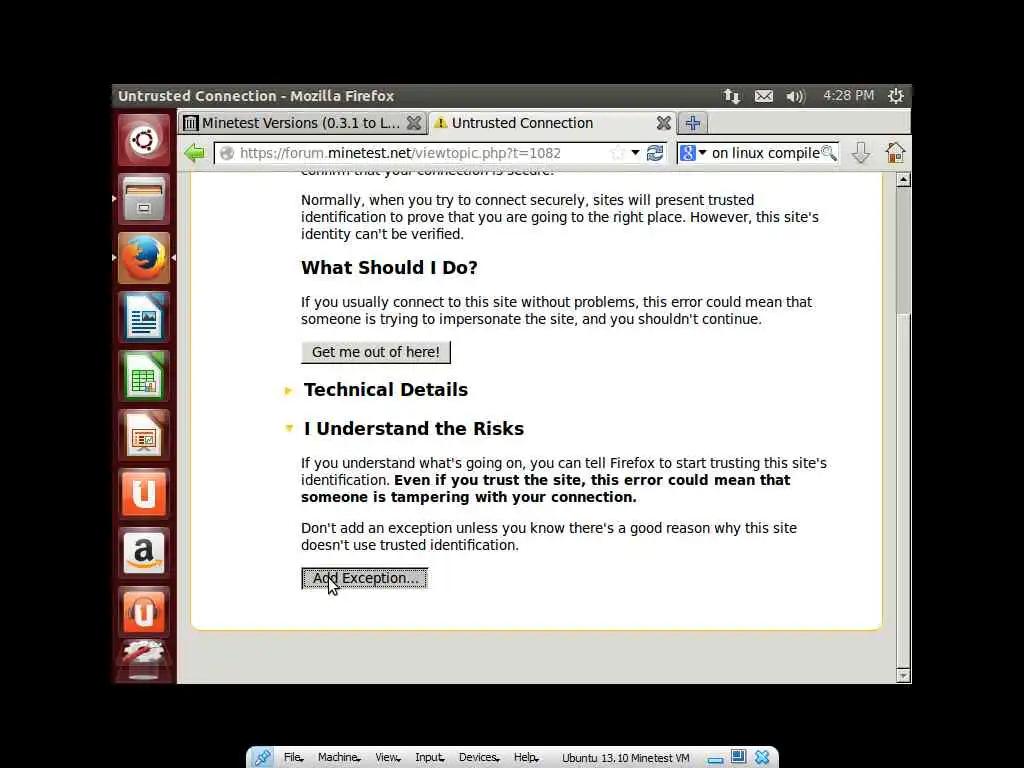Close the Minetest Versions tab
Viewport: 1024px width, 768px height.
click(x=413, y=123)
